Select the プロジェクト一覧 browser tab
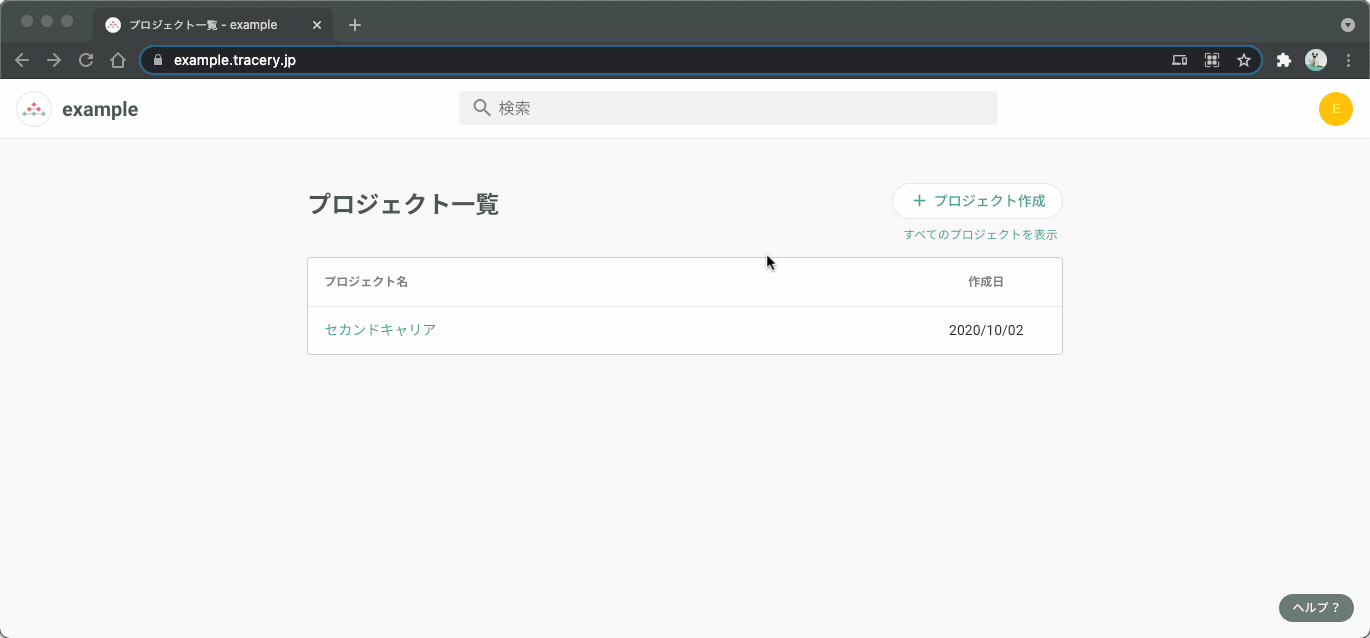The width and height of the screenshot is (1370, 638). point(200,24)
